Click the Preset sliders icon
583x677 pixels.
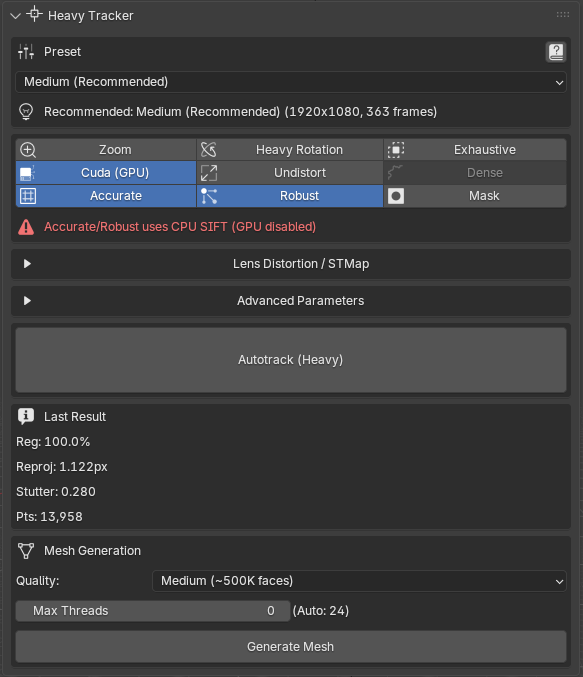26,52
